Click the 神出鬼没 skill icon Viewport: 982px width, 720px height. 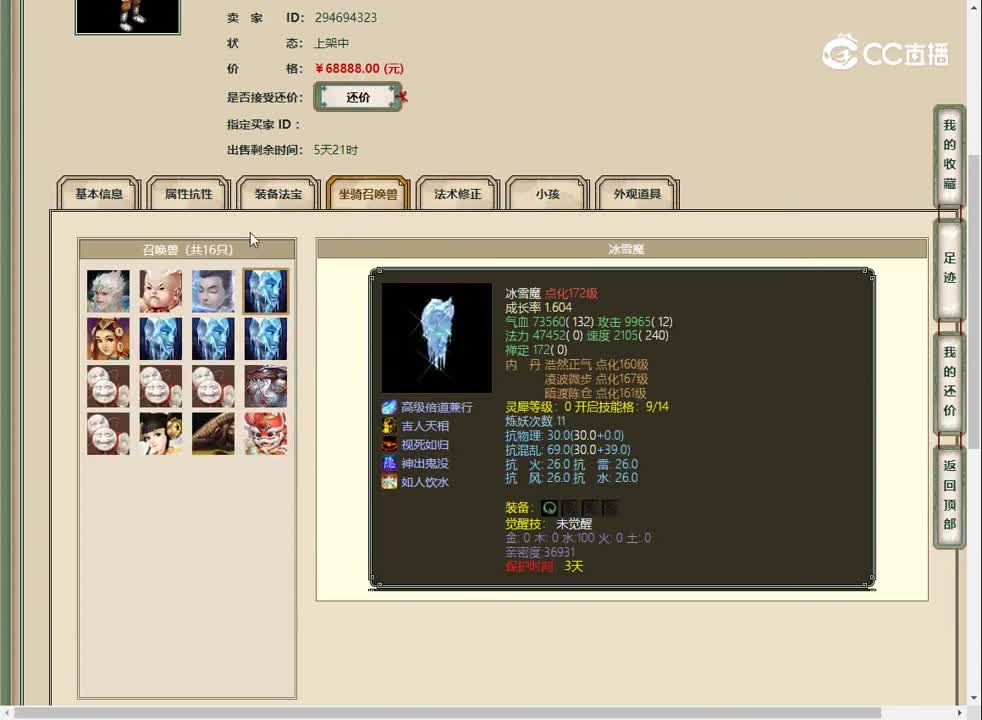tap(389, 463)
